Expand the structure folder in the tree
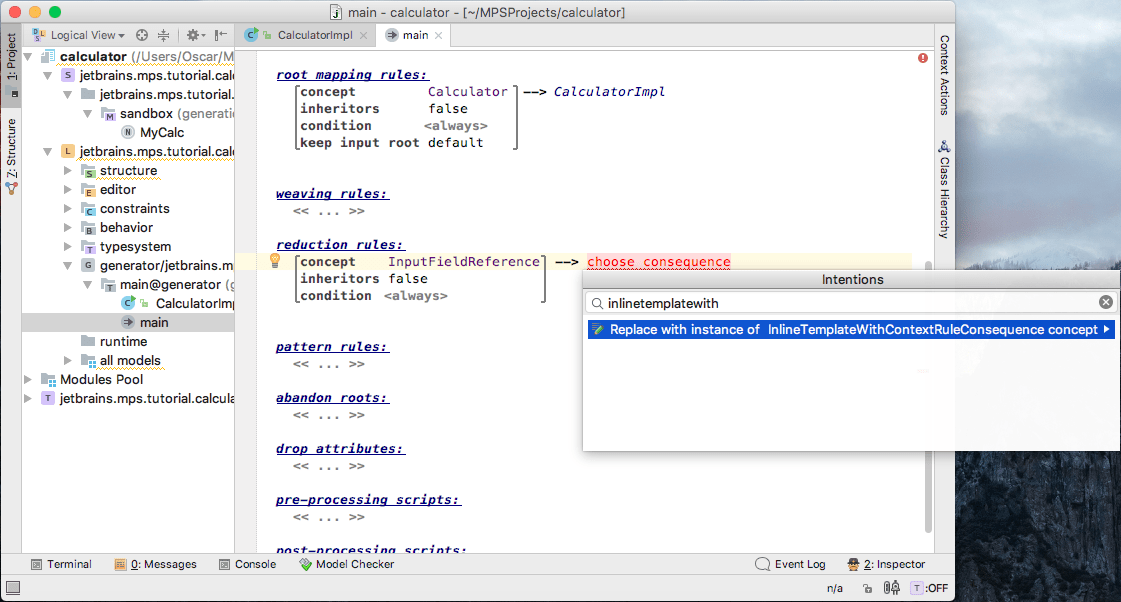The height and width of the screenshot is (602, 1121). point(68,171)
